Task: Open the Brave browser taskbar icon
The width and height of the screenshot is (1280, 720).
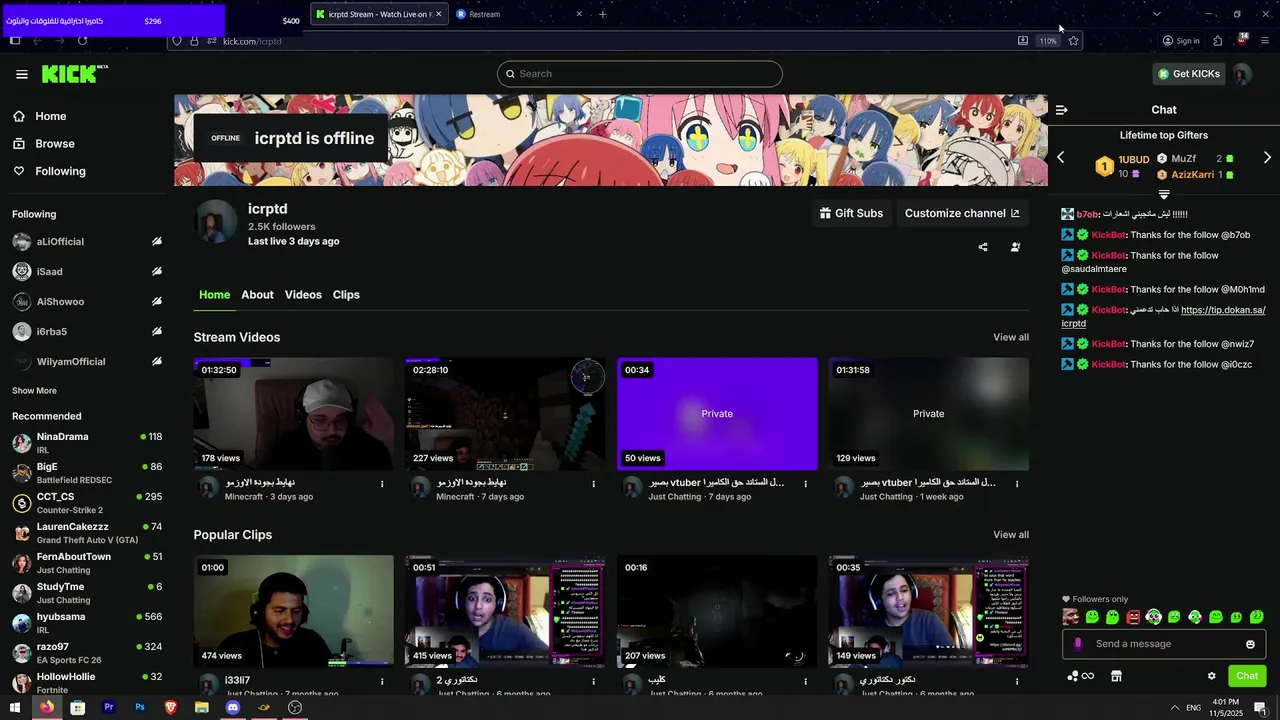Action: coord(171,707)
